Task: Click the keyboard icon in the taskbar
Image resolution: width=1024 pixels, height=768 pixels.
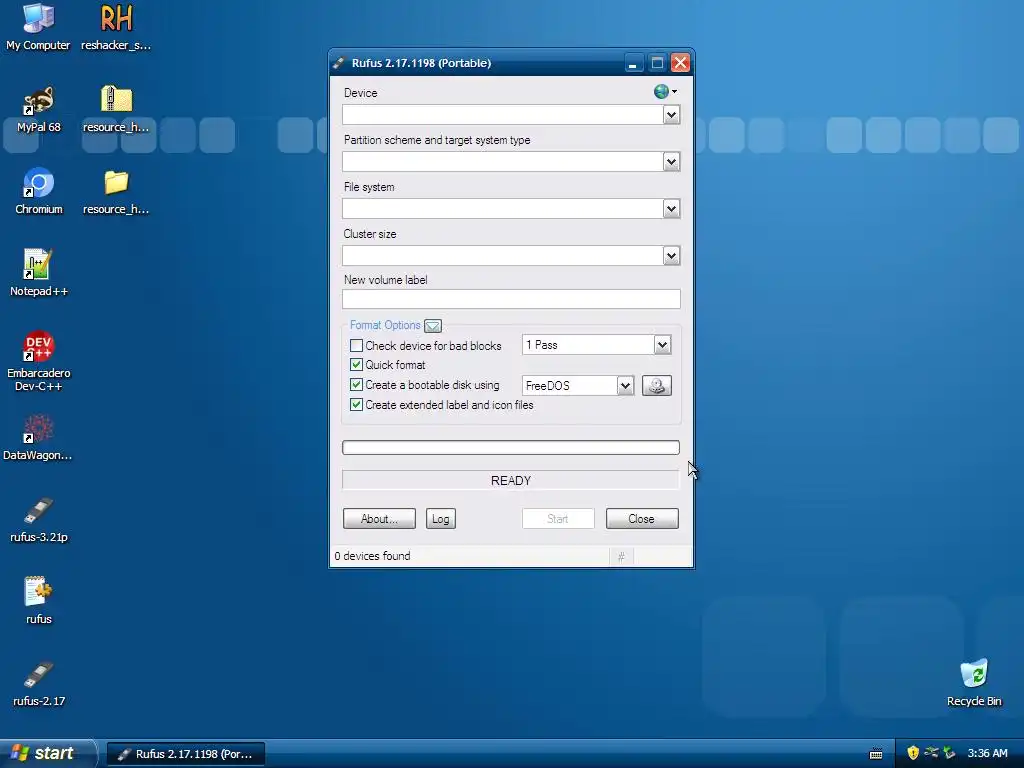Action: tap(876, 754)
